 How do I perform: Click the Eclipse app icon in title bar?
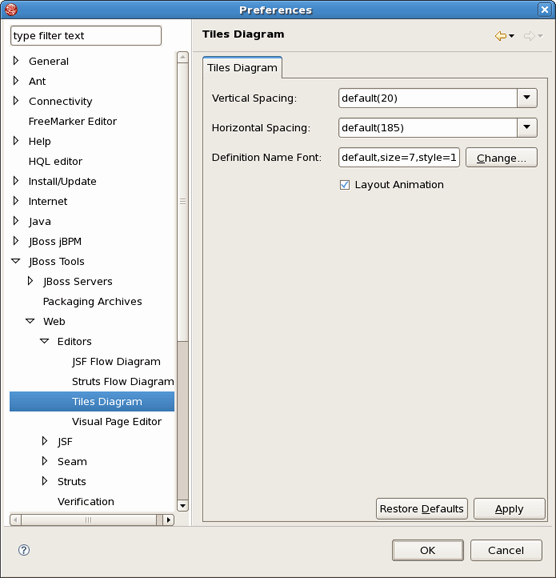[11, 9]
